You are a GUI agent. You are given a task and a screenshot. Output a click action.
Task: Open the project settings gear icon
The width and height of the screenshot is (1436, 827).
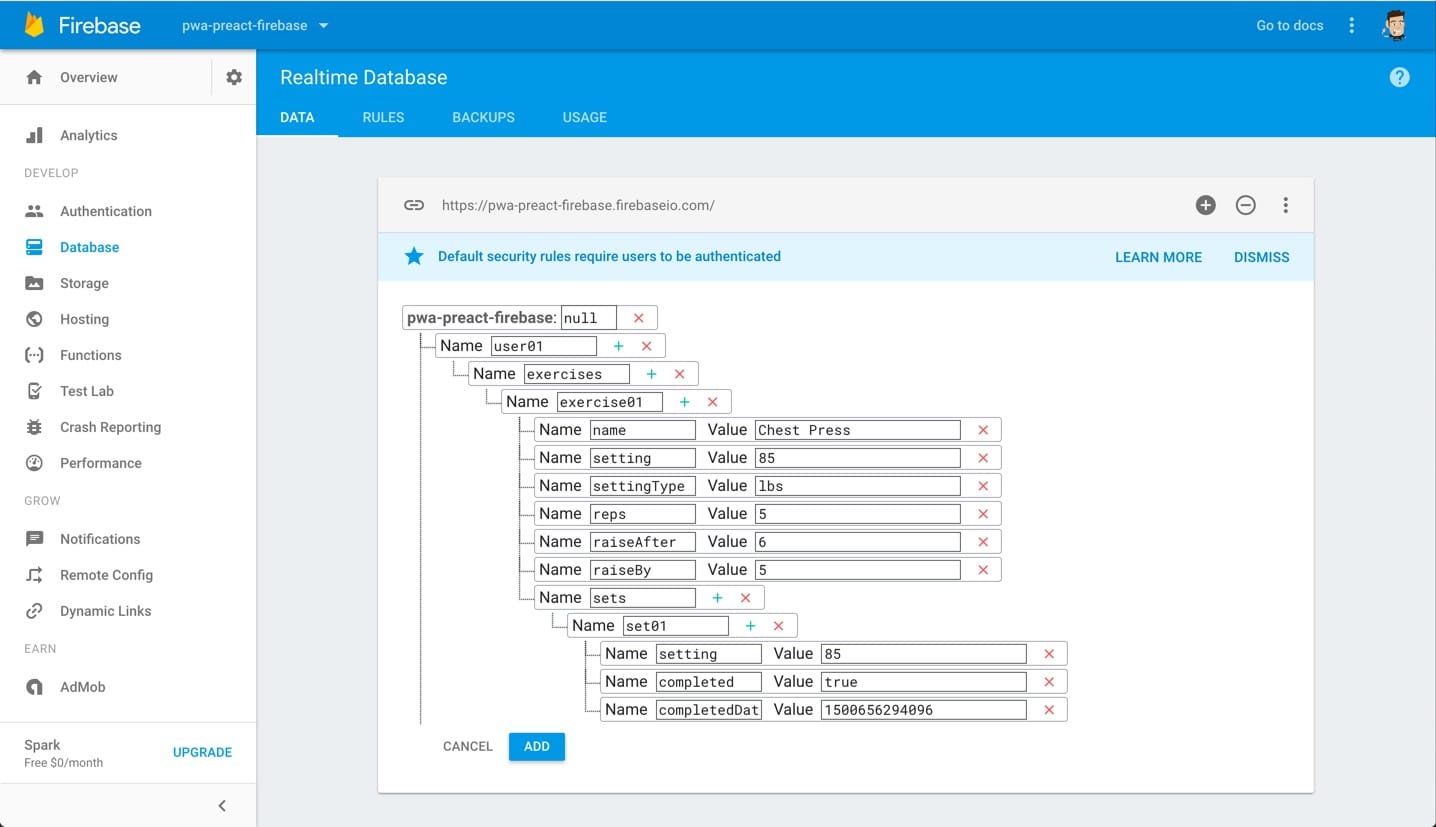click(234, 77)
